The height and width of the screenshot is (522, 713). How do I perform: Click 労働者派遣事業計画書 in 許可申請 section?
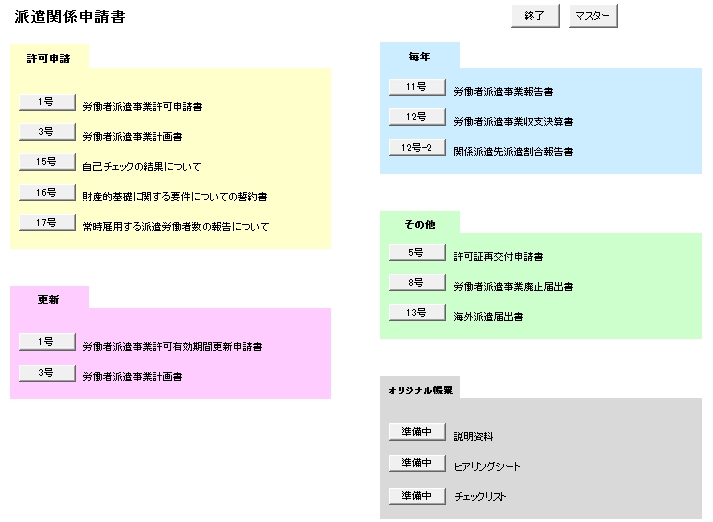132,136
